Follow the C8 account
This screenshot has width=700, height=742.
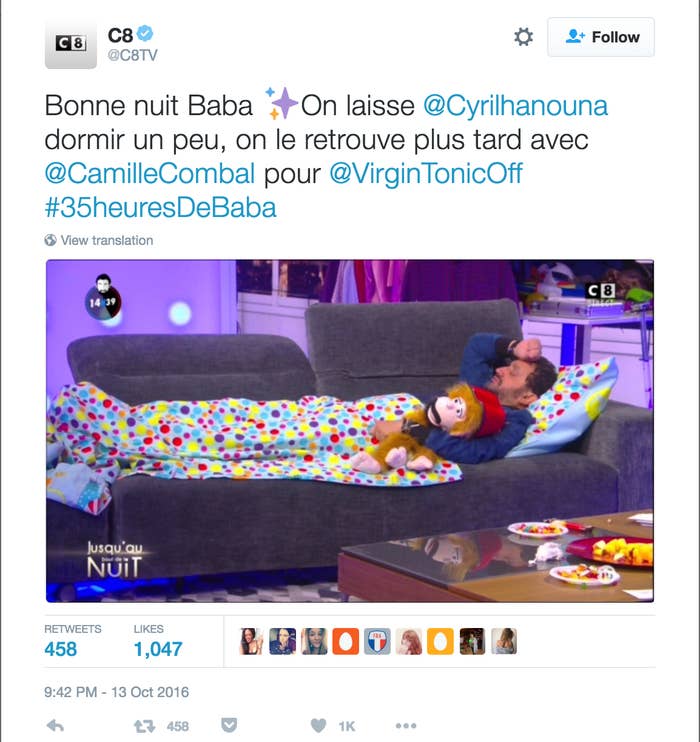601,37
